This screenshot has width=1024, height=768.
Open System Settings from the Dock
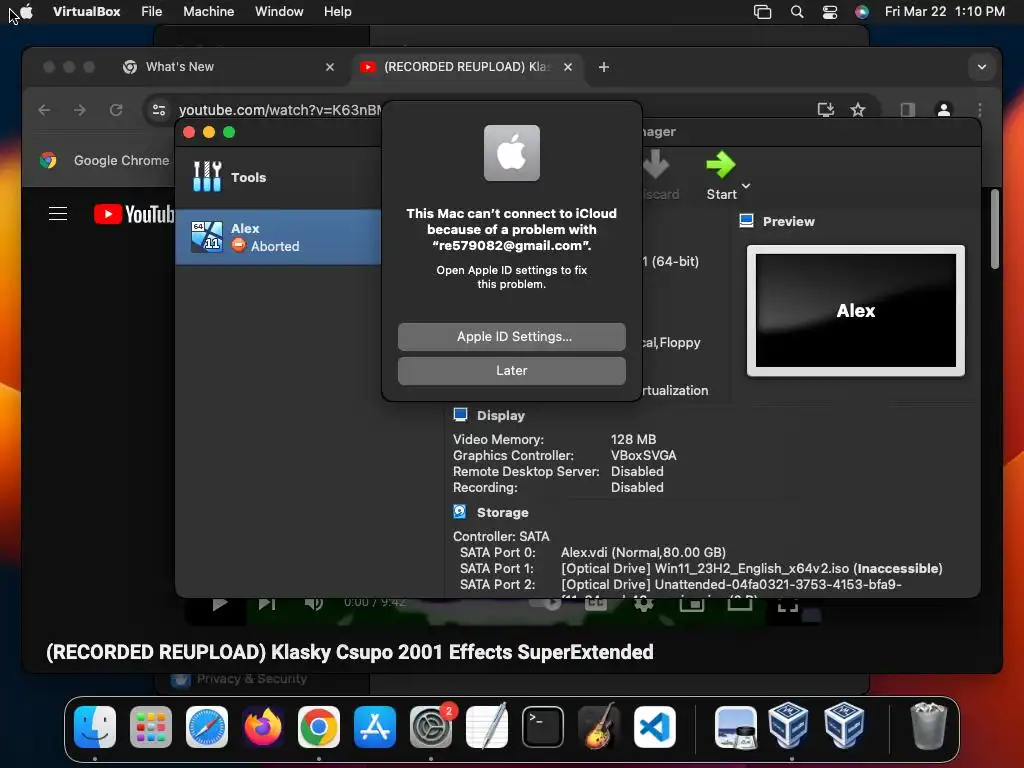coord(430,727)
